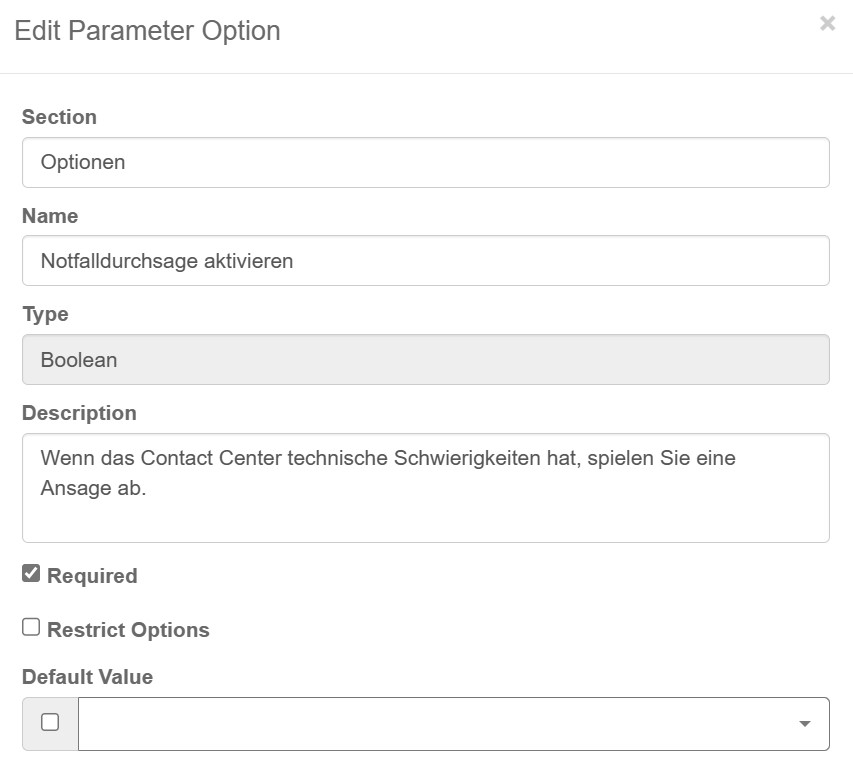This screenshot has height=757, width=853.
Task: Close the Edit Parameter Option dialog
Action: [827, 23]
